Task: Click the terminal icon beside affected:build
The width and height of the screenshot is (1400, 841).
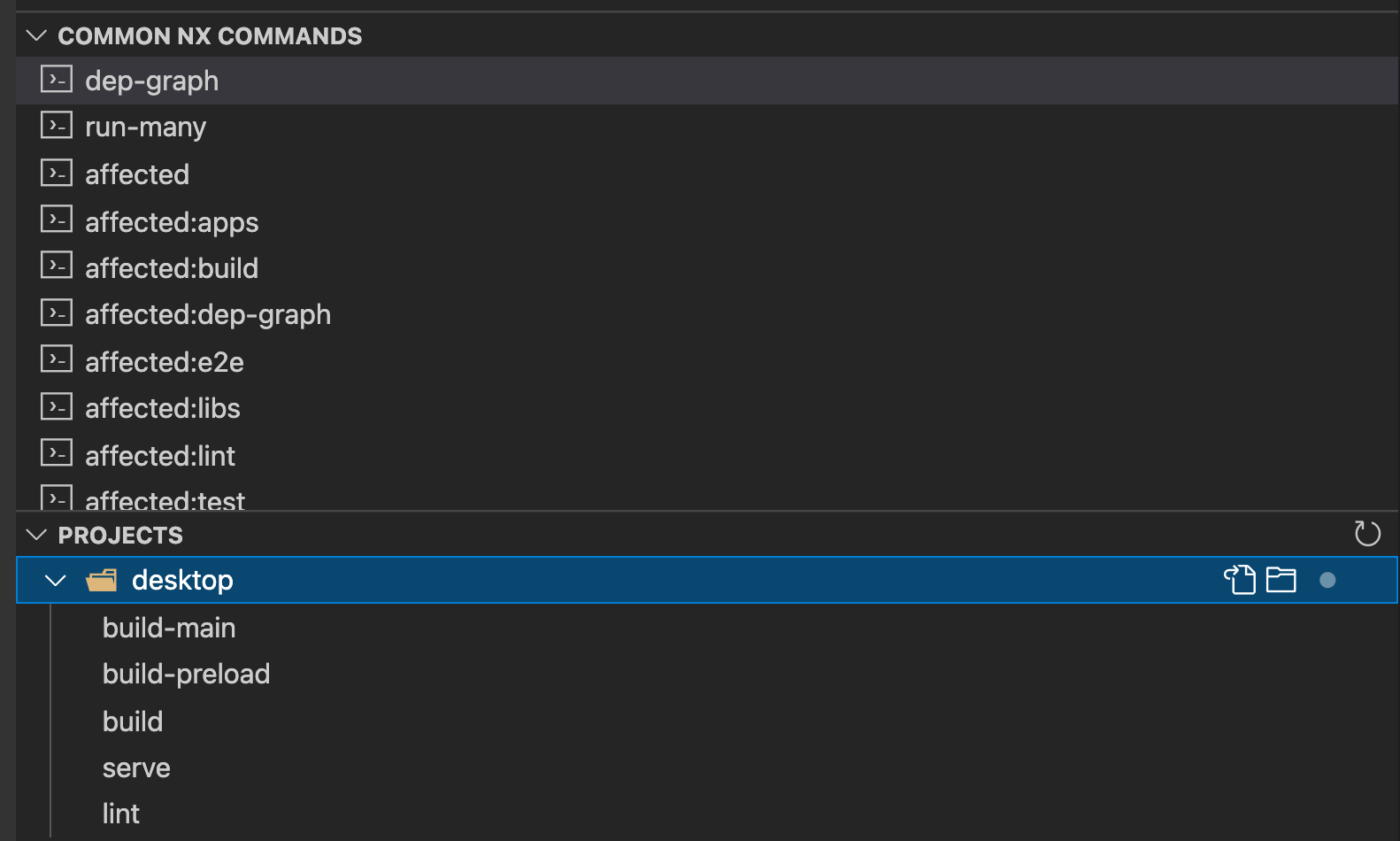Action: (57, 266)
